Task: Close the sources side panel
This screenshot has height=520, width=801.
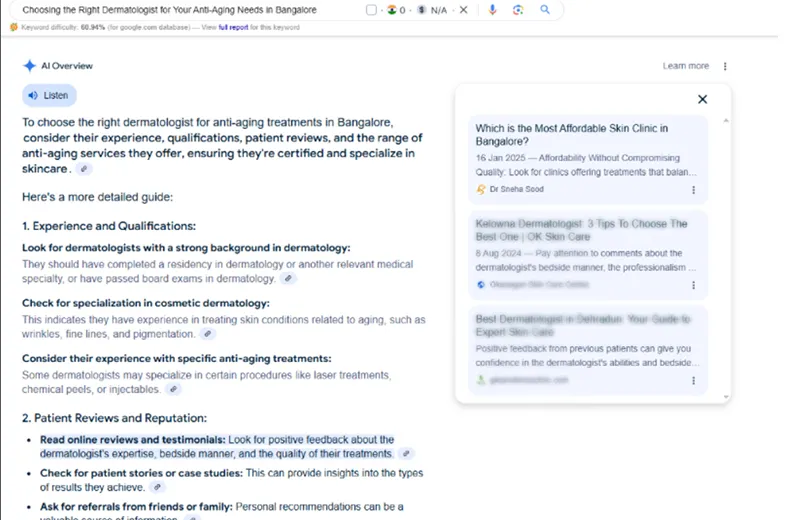Action: point(702,99)
